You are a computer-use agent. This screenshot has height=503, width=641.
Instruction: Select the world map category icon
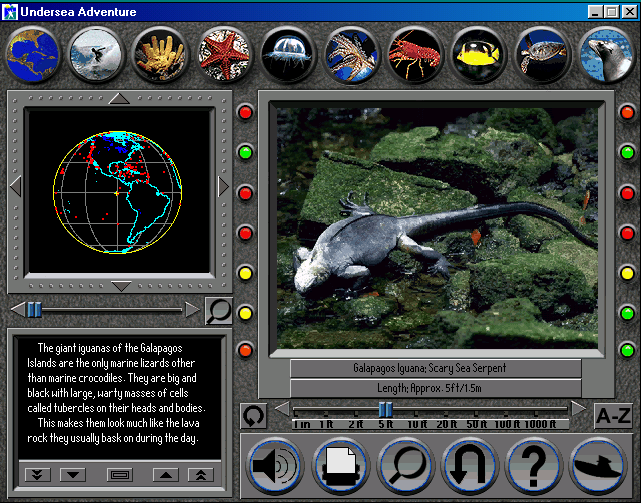click(x=33, y=53)
